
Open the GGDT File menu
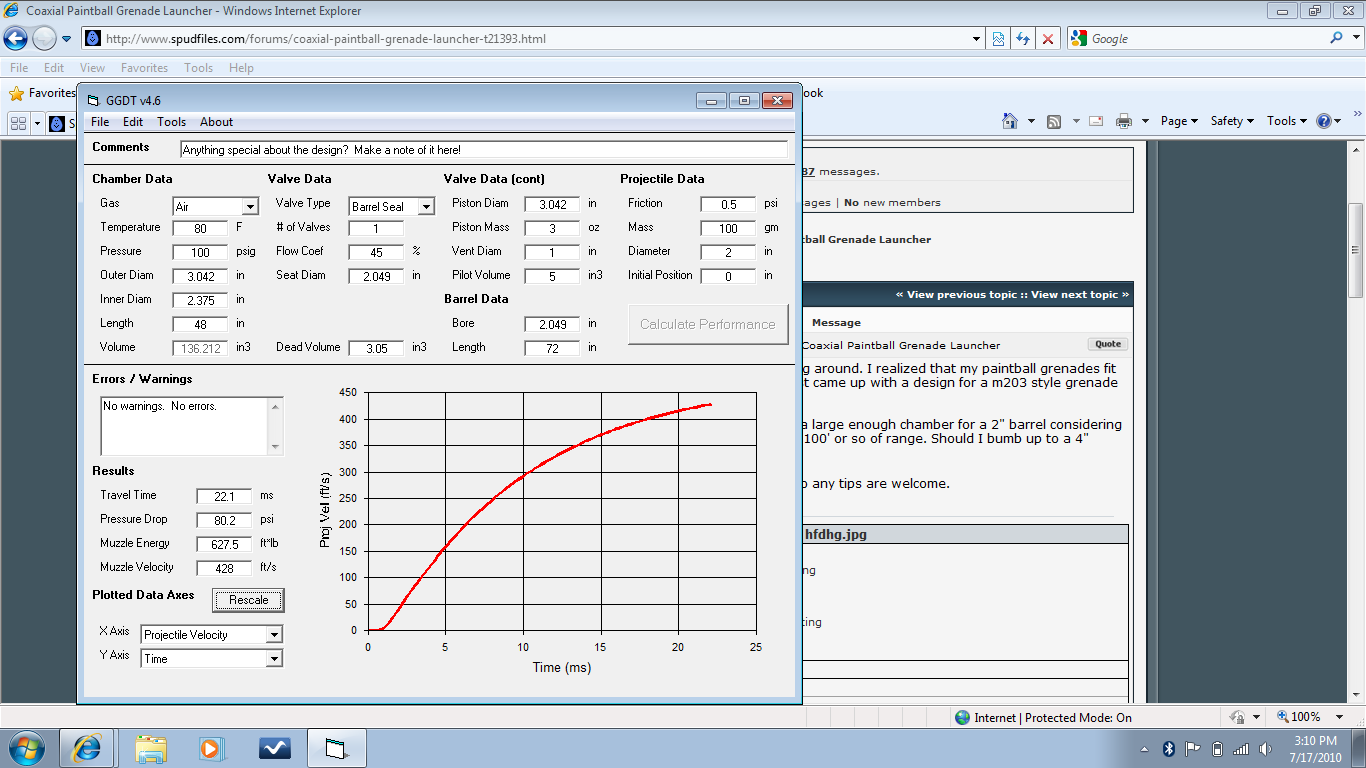point(100,122)
